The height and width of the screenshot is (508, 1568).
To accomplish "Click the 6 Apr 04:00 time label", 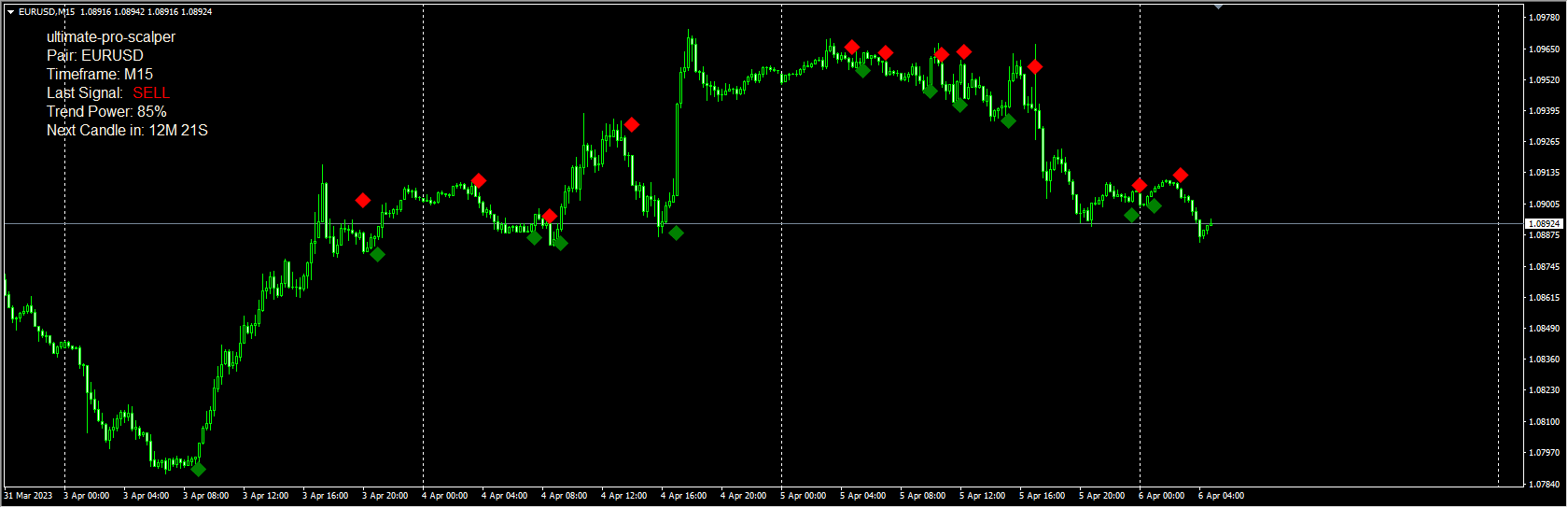I will (x=1222, y=496).
